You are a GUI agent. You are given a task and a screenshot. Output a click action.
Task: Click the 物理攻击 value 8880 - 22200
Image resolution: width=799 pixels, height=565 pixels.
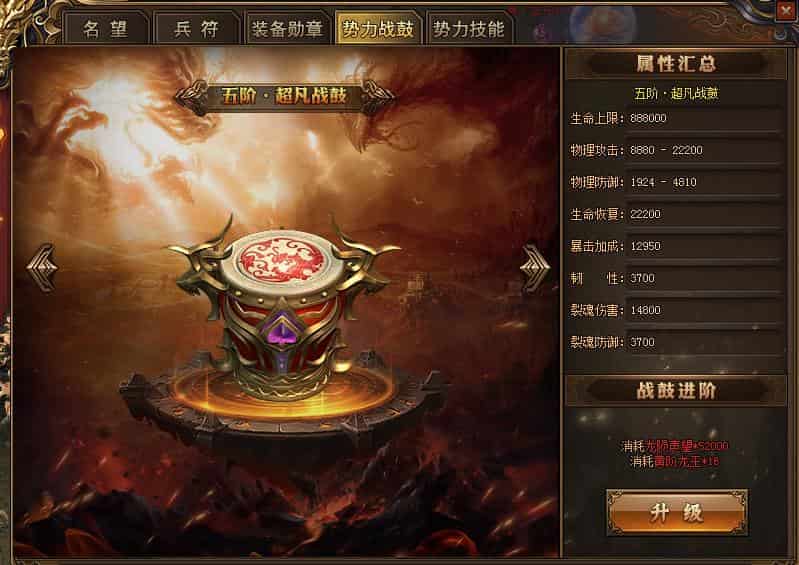[x=704, y=150]
